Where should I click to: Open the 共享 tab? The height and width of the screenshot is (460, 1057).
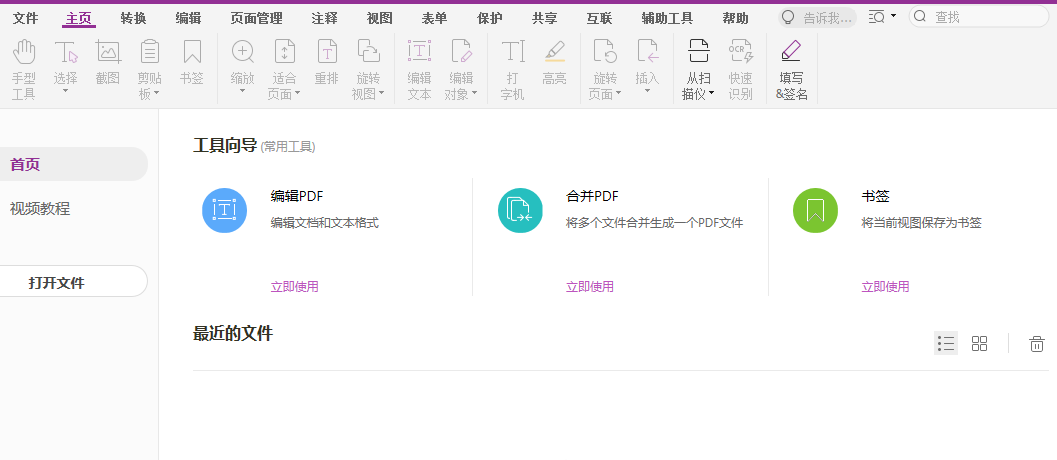tap(544, 18)
